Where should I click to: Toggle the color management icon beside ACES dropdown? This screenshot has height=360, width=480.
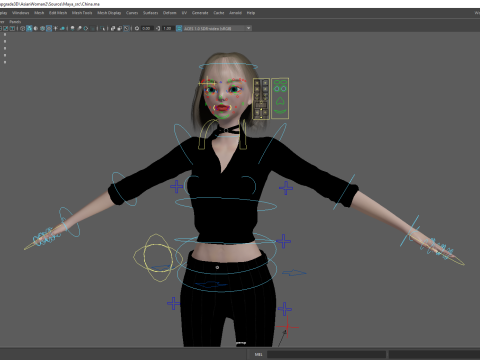click(x=179, y=28)
